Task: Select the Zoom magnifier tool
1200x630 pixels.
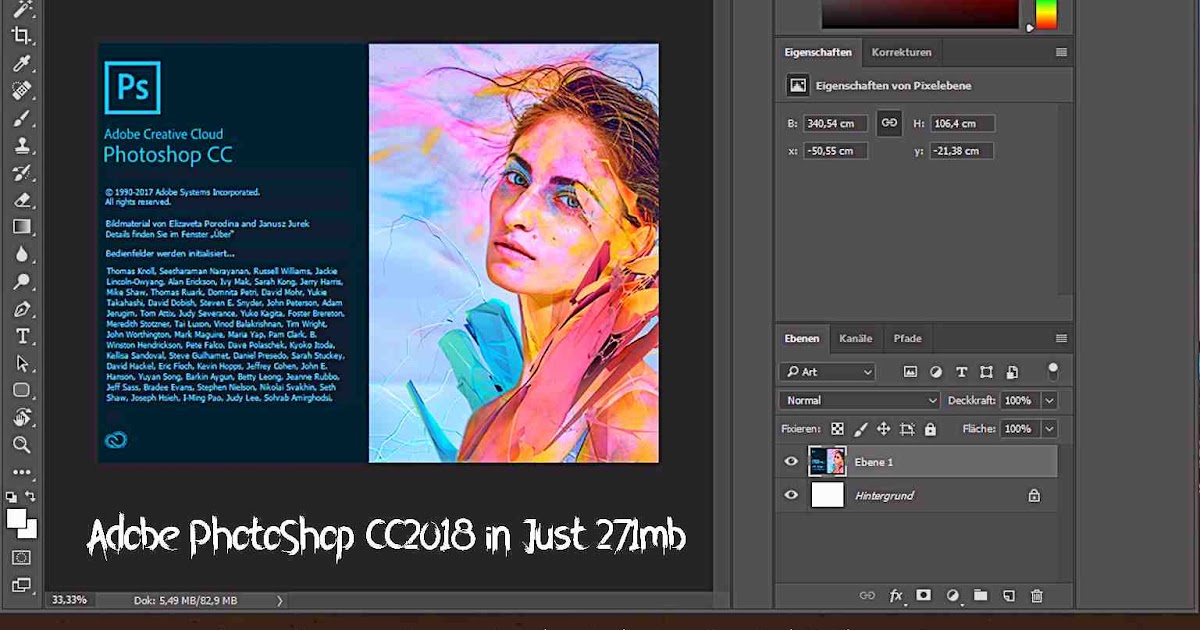Action: click(x=22, y=444)
